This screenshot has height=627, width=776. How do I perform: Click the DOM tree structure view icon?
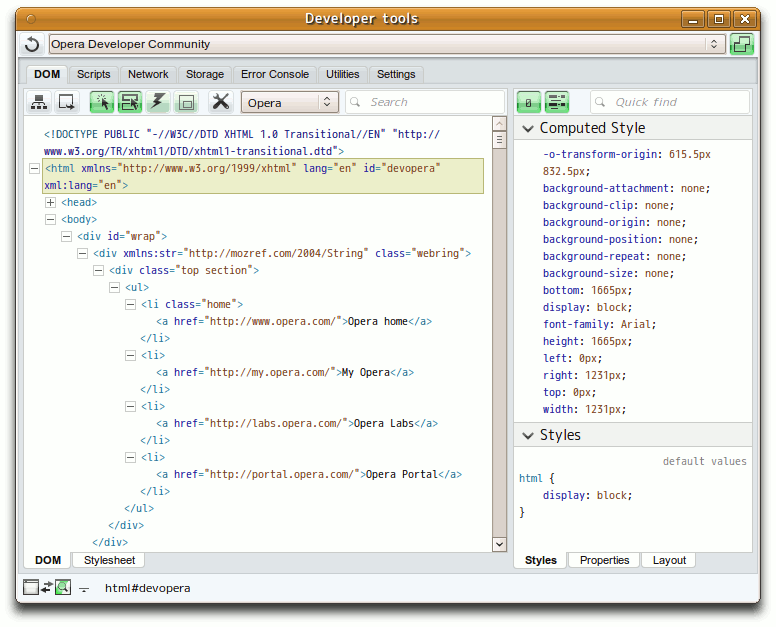[39, 102]
